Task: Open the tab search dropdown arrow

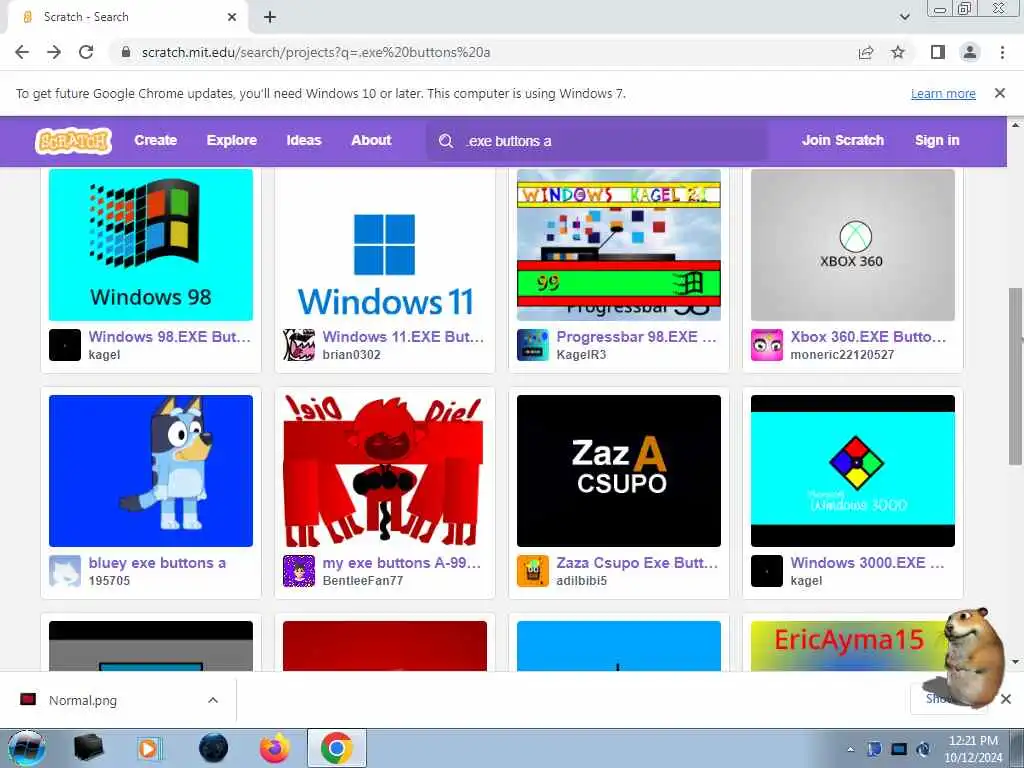Action: pyautogui.click(x=904, y=17)
